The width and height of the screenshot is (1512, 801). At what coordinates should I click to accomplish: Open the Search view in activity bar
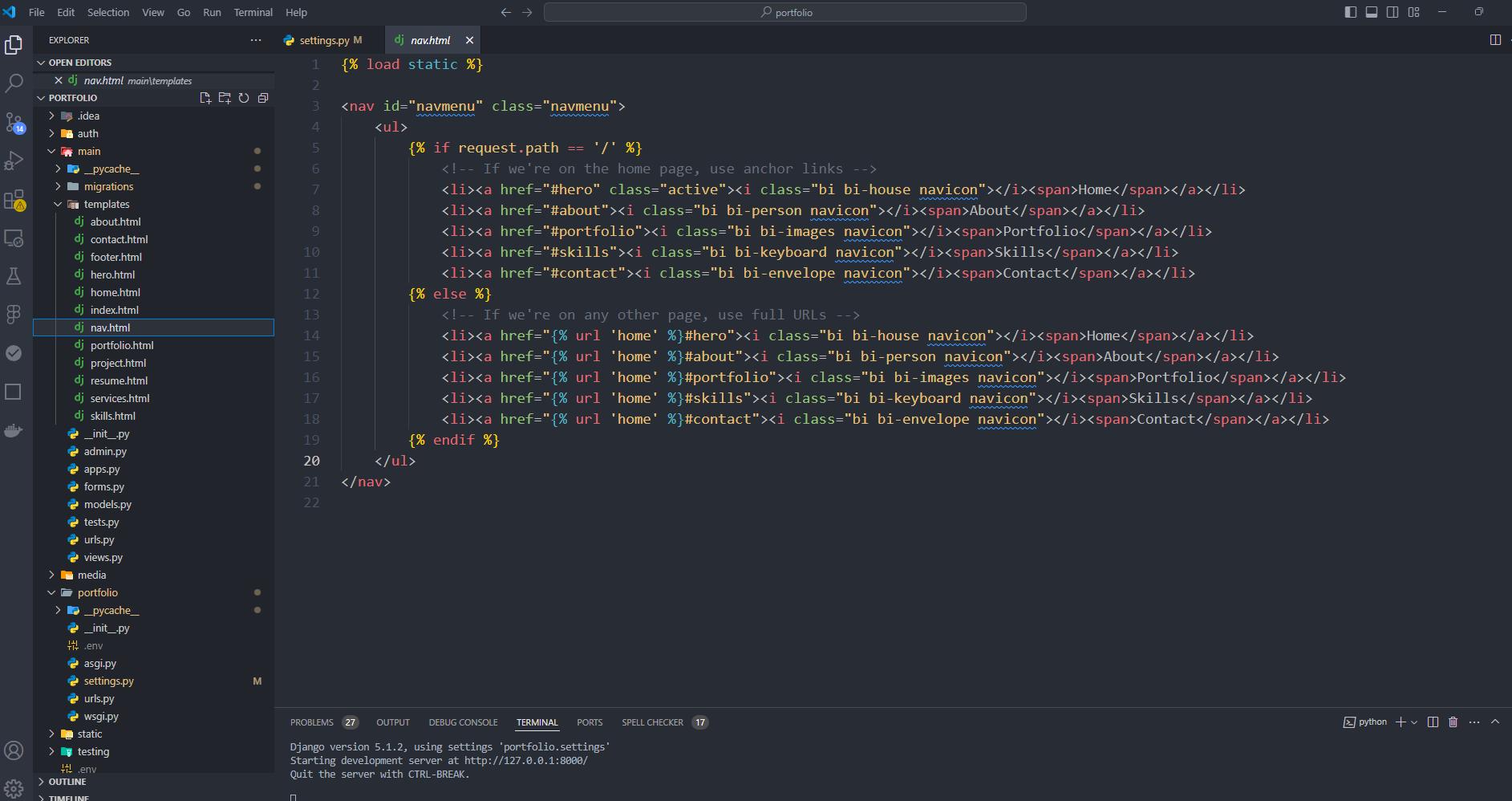14,83
